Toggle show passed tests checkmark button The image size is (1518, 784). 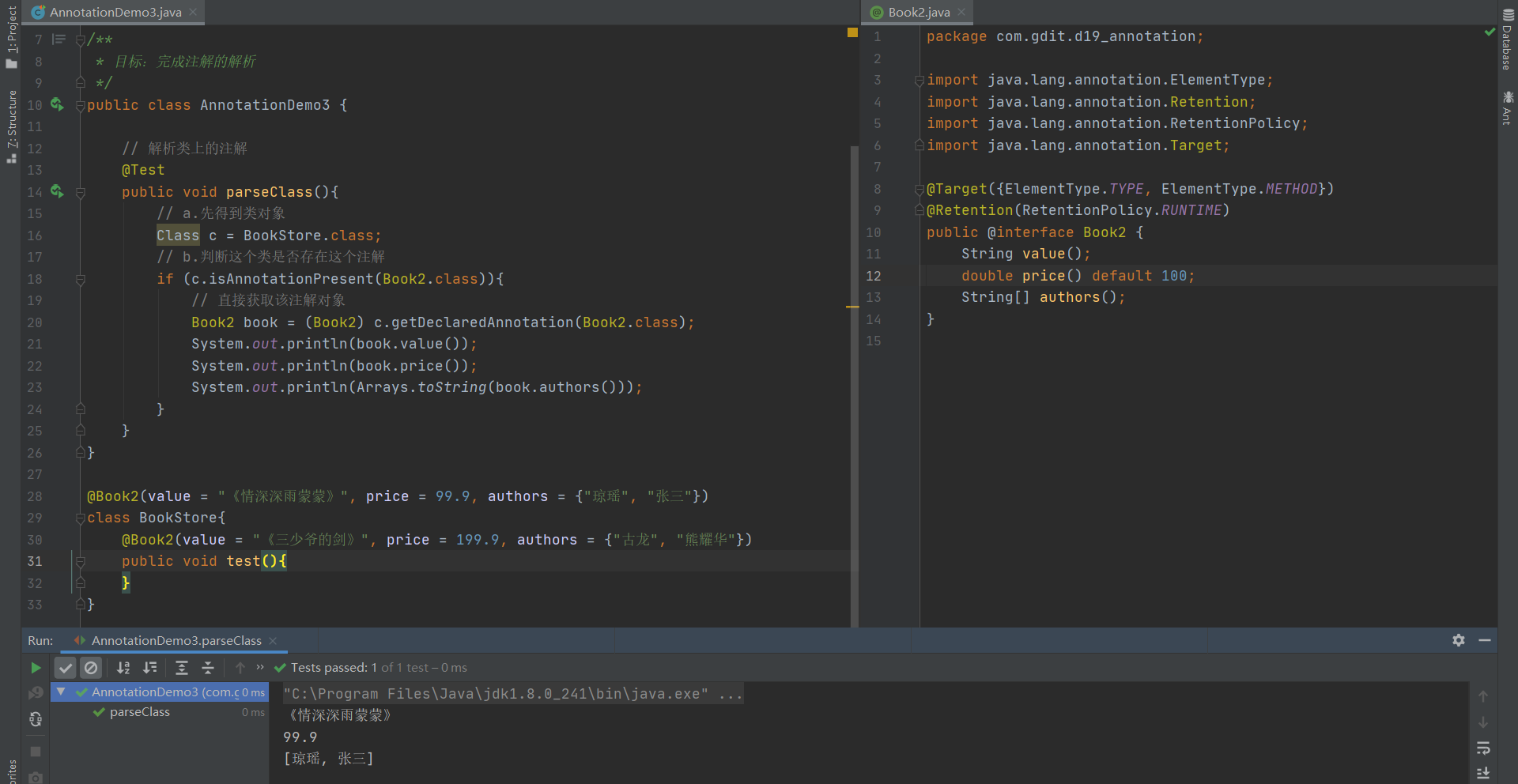(x=66, y=668)
